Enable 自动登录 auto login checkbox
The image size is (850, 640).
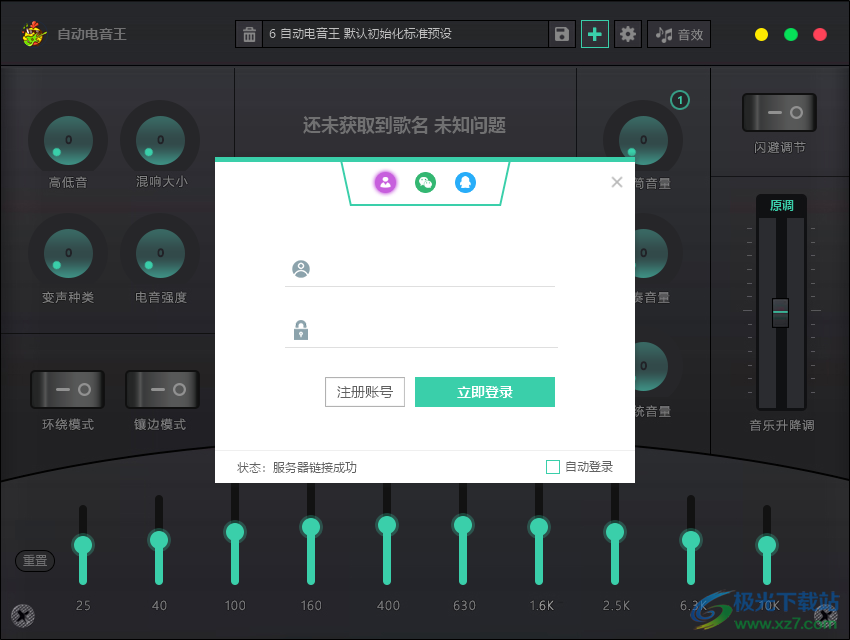click(552, 466)
